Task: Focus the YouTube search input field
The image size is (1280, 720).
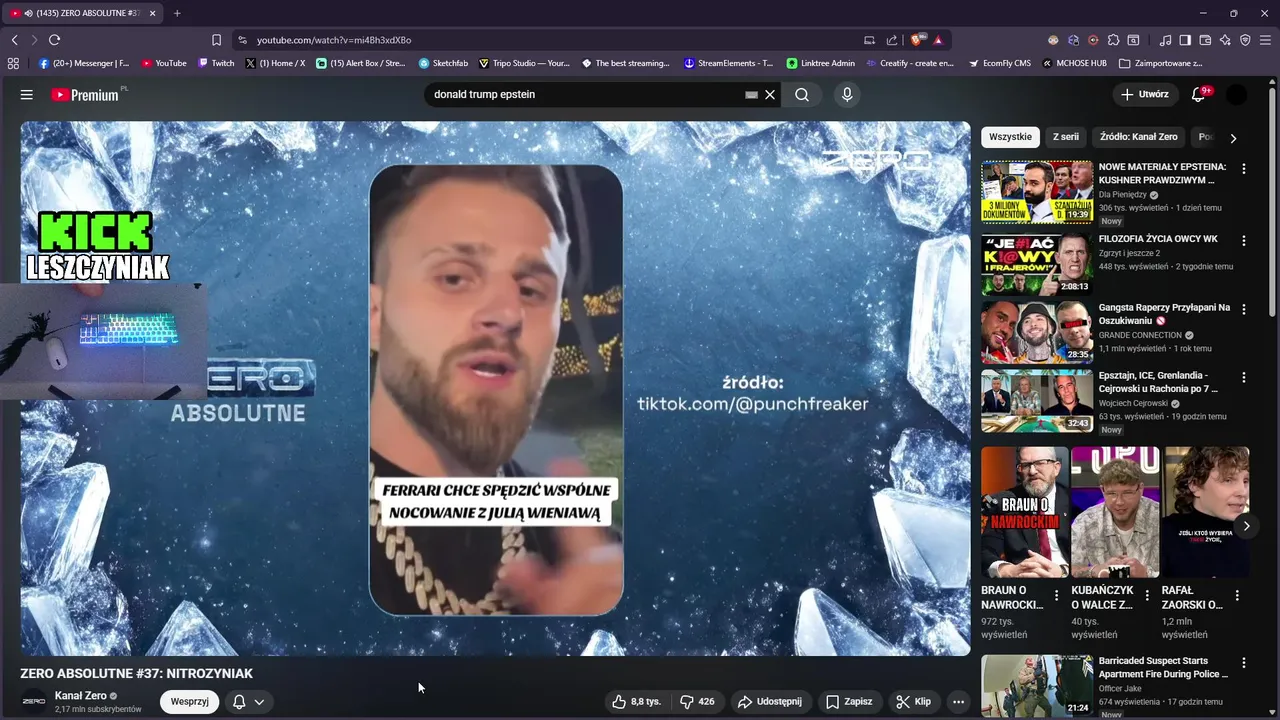Action: [585, 94]
